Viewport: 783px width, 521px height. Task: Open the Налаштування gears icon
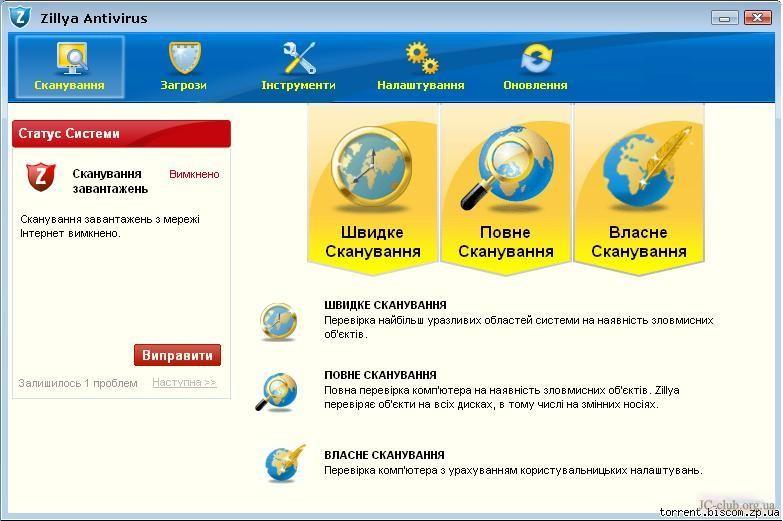421,59
